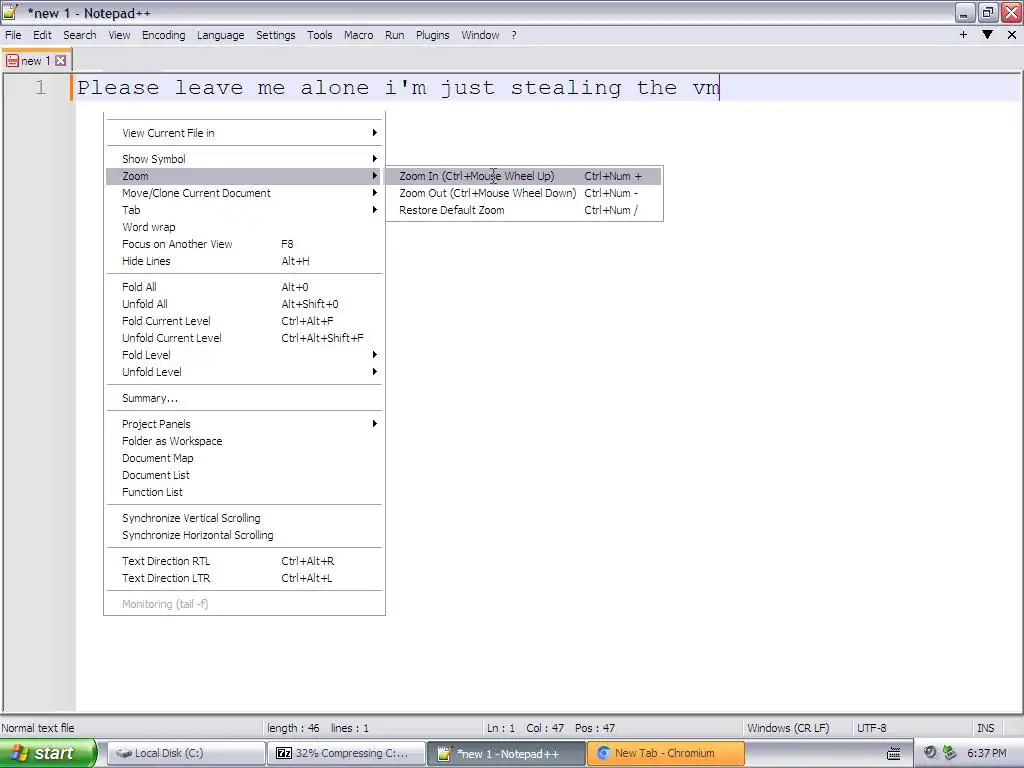
Task: Choose Text Direction LTR
Action: point(244,578)
